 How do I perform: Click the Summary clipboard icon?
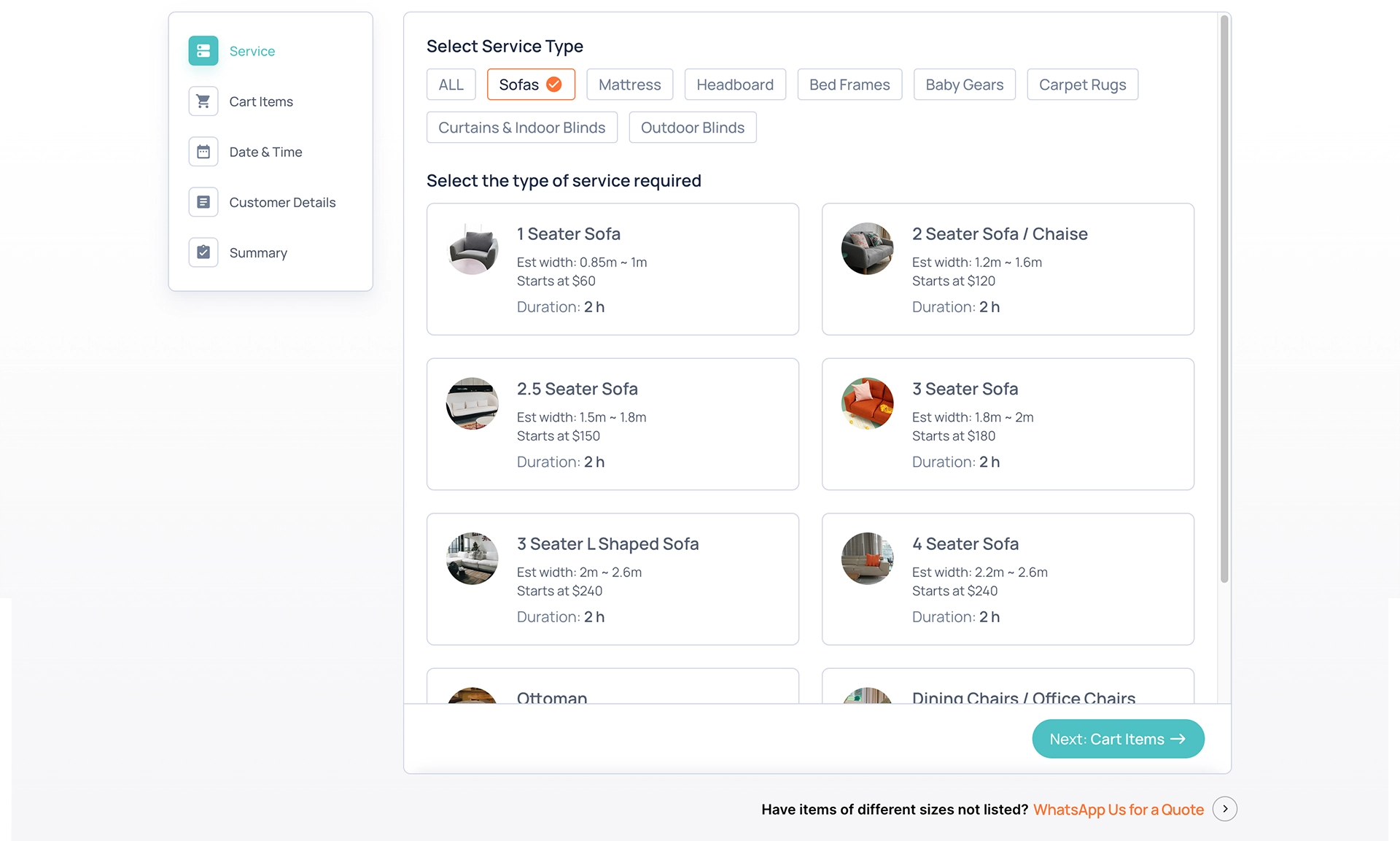pyautogui.click(x=203, y=252)
